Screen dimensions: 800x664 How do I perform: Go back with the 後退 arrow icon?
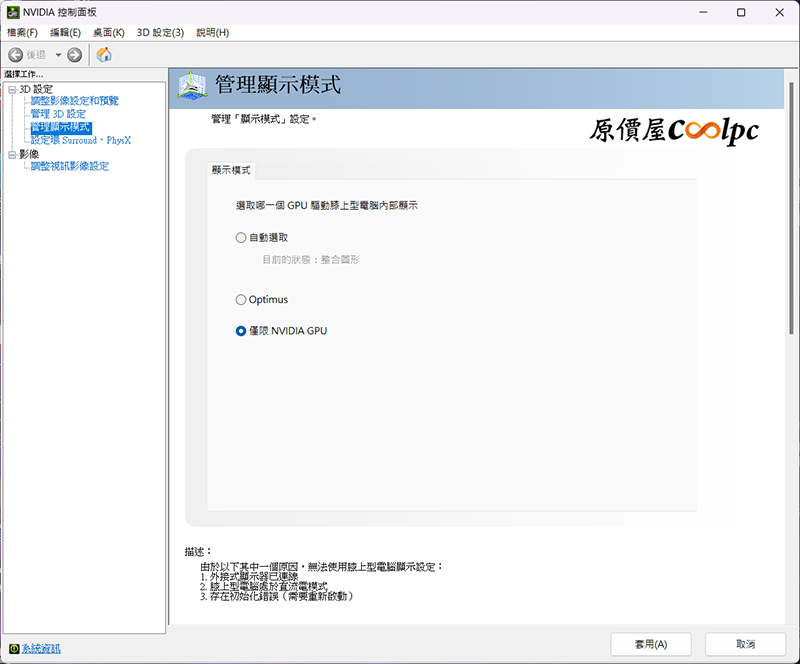[16, 55]
